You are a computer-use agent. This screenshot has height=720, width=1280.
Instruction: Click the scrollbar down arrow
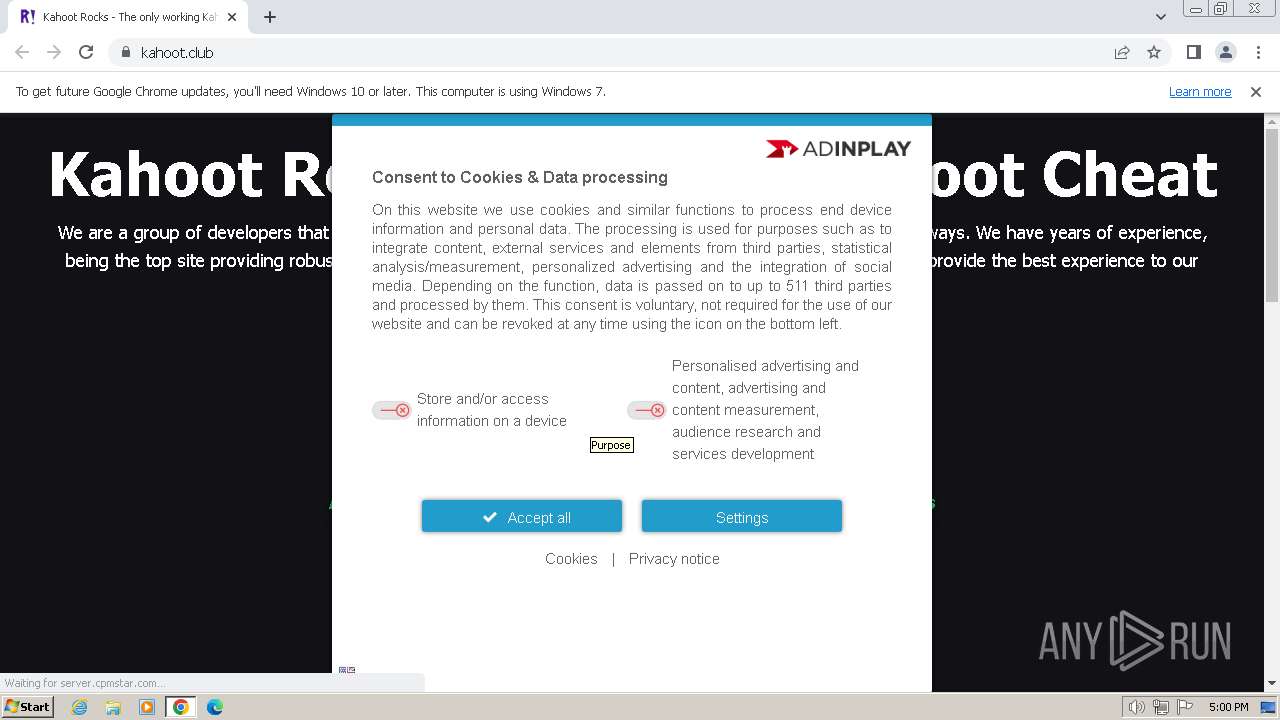pyautogui.click(x=1272, y=684)
